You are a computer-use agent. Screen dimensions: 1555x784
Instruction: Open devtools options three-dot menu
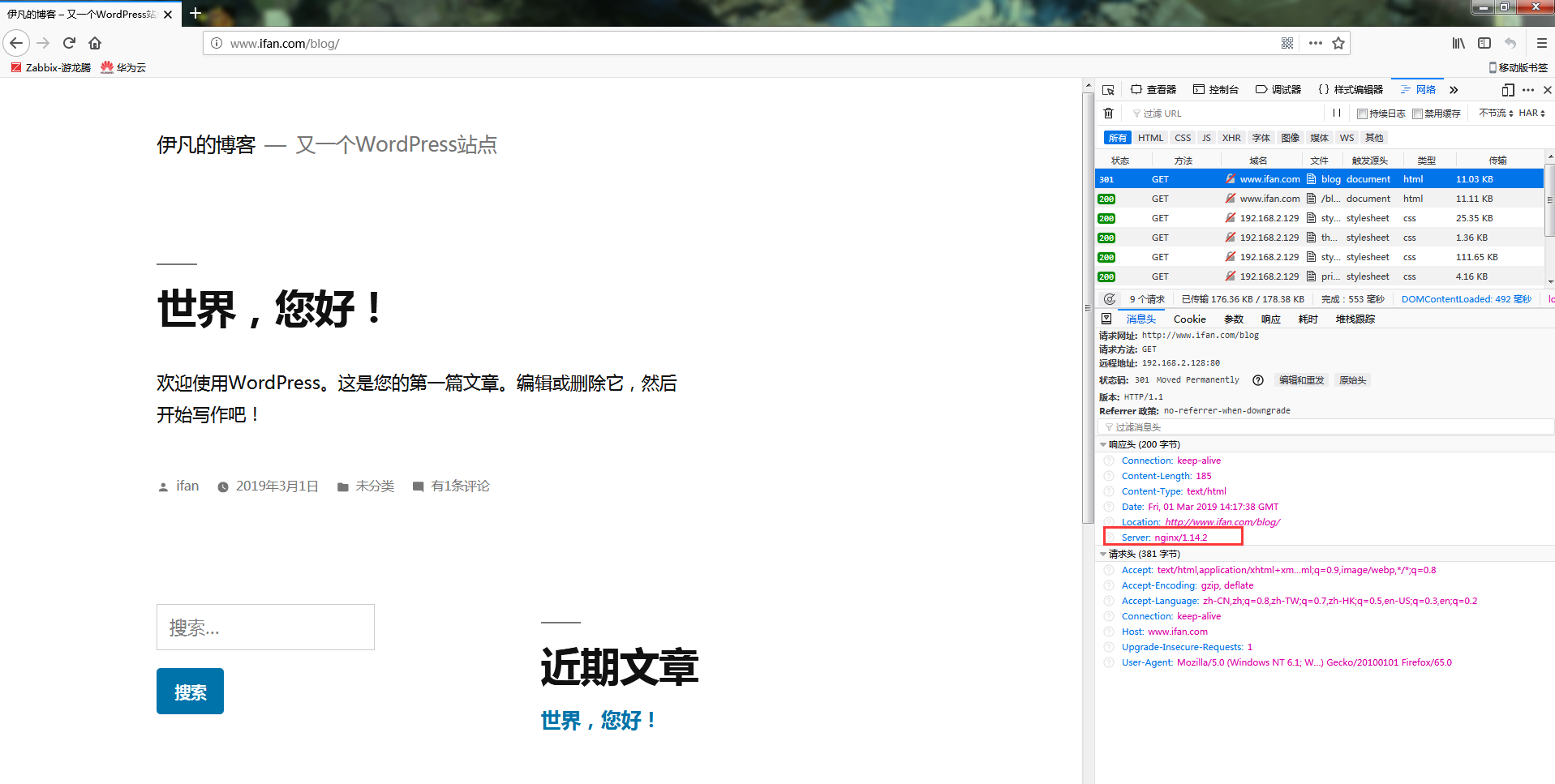coord(1528,90)
